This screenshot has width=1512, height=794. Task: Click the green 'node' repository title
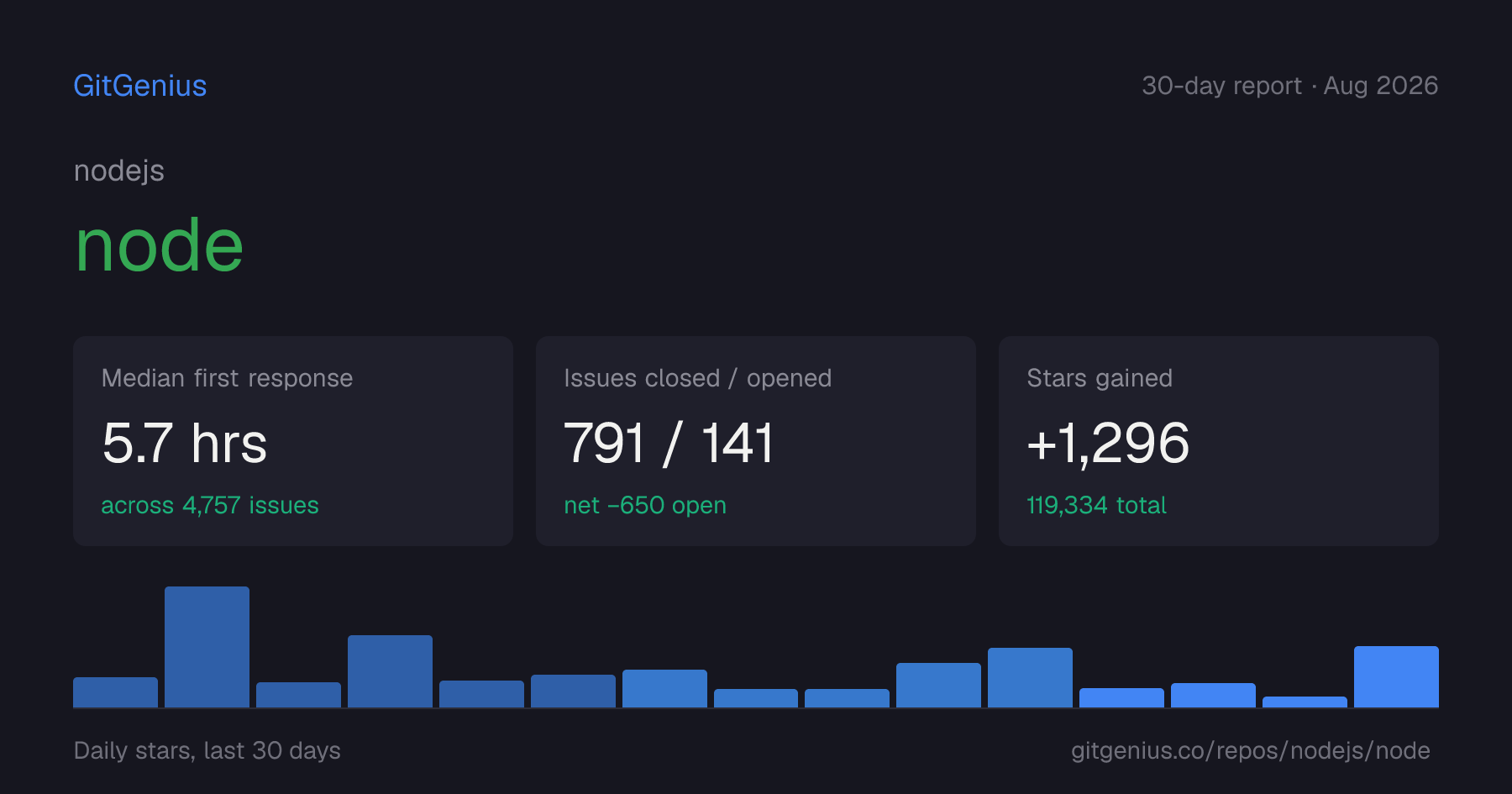(x=160, y=245)
